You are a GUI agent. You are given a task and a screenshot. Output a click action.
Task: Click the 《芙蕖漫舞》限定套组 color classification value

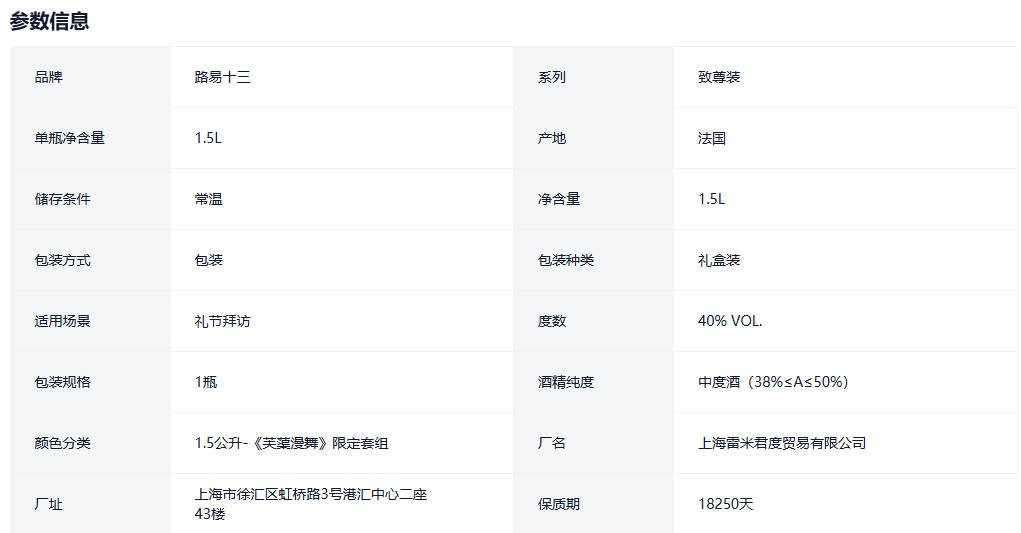tap(298, 443)
